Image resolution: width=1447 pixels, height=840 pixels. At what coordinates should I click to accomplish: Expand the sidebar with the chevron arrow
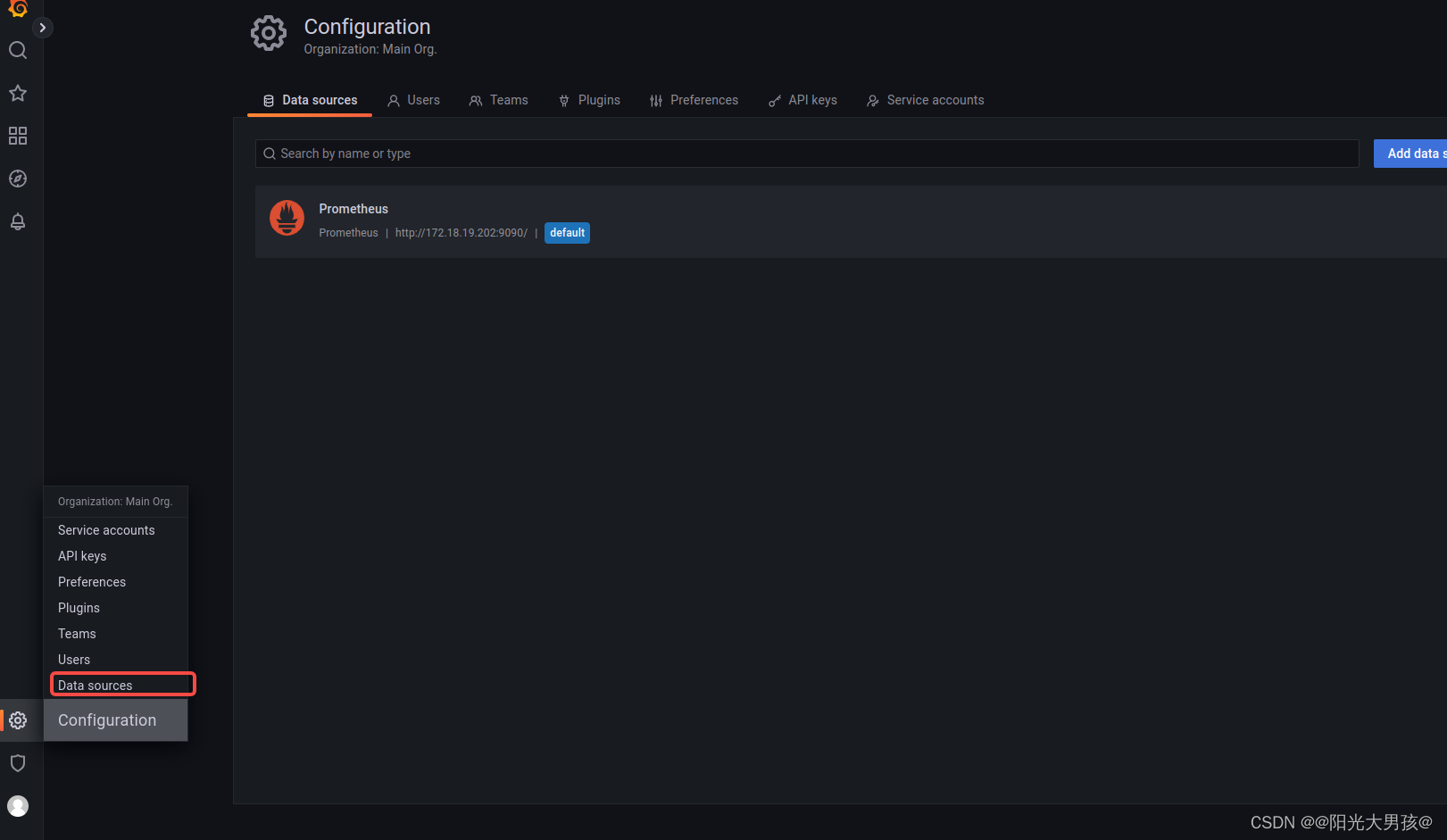[x=42, y=27]
